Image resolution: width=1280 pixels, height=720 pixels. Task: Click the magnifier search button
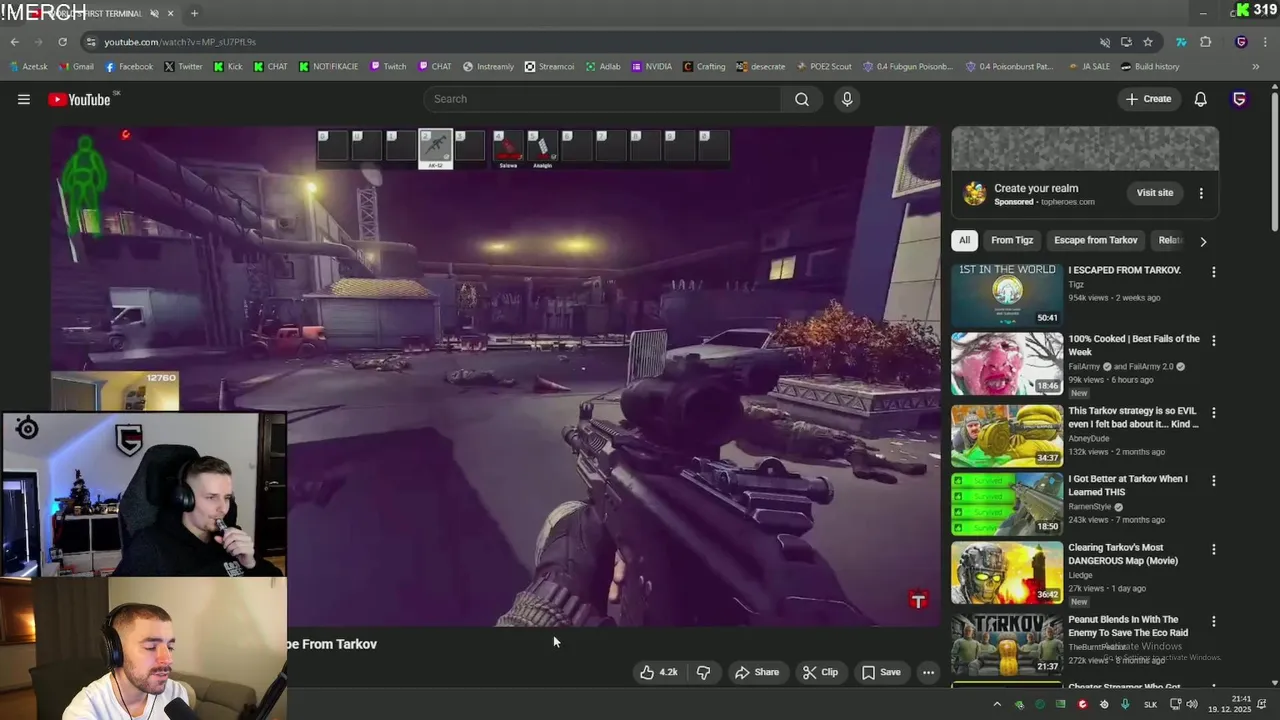pos(802,99)
